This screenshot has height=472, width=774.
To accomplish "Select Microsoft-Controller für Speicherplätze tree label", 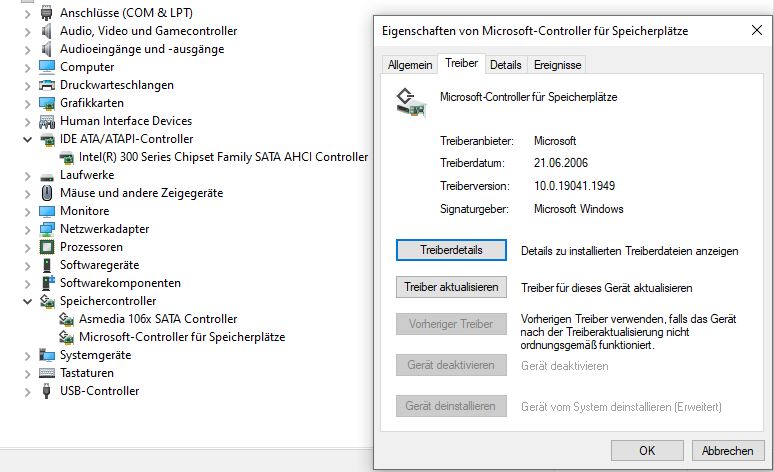I will point(182,337).
